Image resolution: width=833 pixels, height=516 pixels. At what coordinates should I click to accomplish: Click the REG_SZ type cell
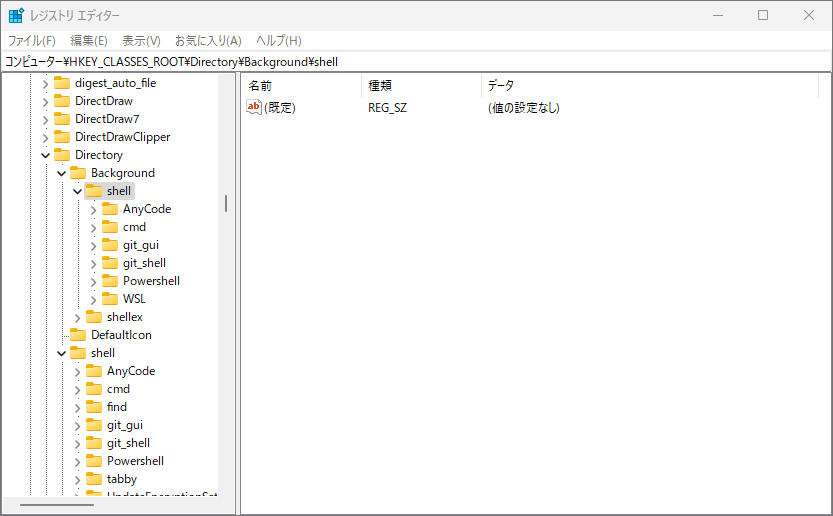[x=387, y=108]
